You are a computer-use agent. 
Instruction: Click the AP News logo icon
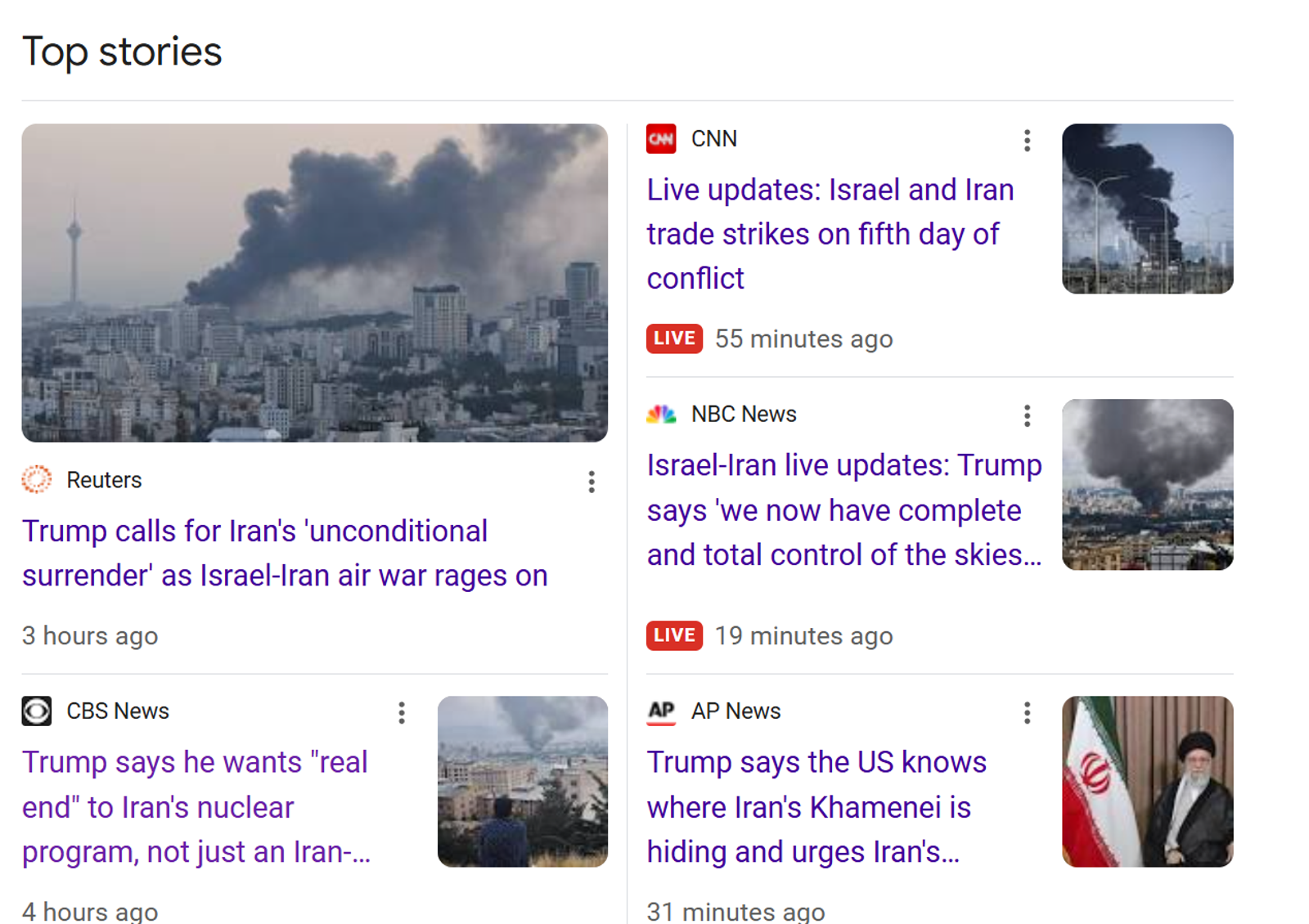tap(661, 711)
